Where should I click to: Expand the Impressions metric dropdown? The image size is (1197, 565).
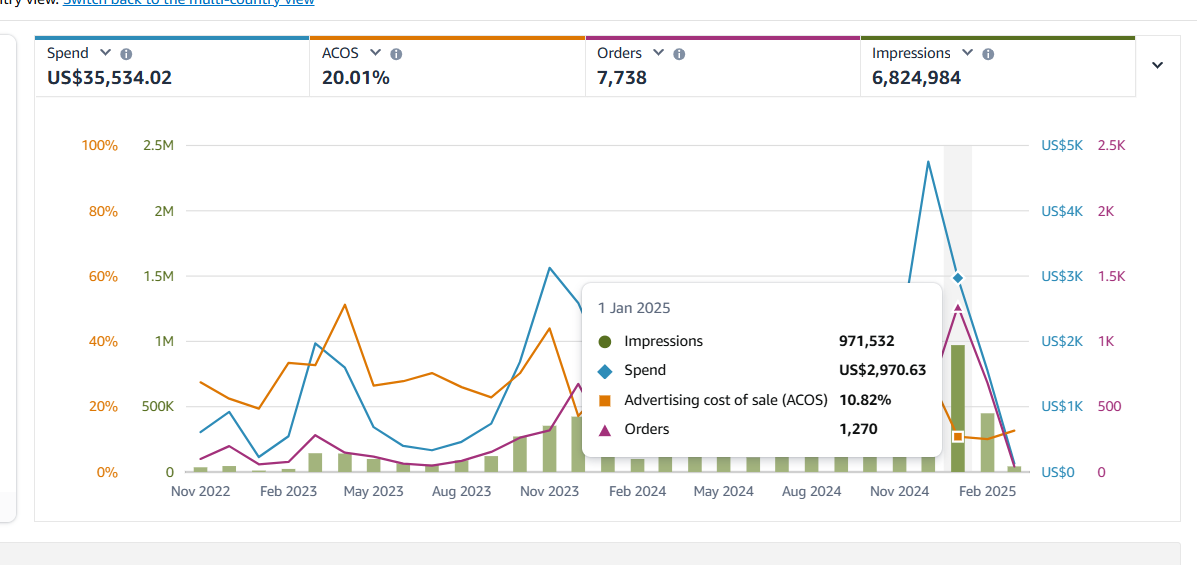[x=967, y=53]
